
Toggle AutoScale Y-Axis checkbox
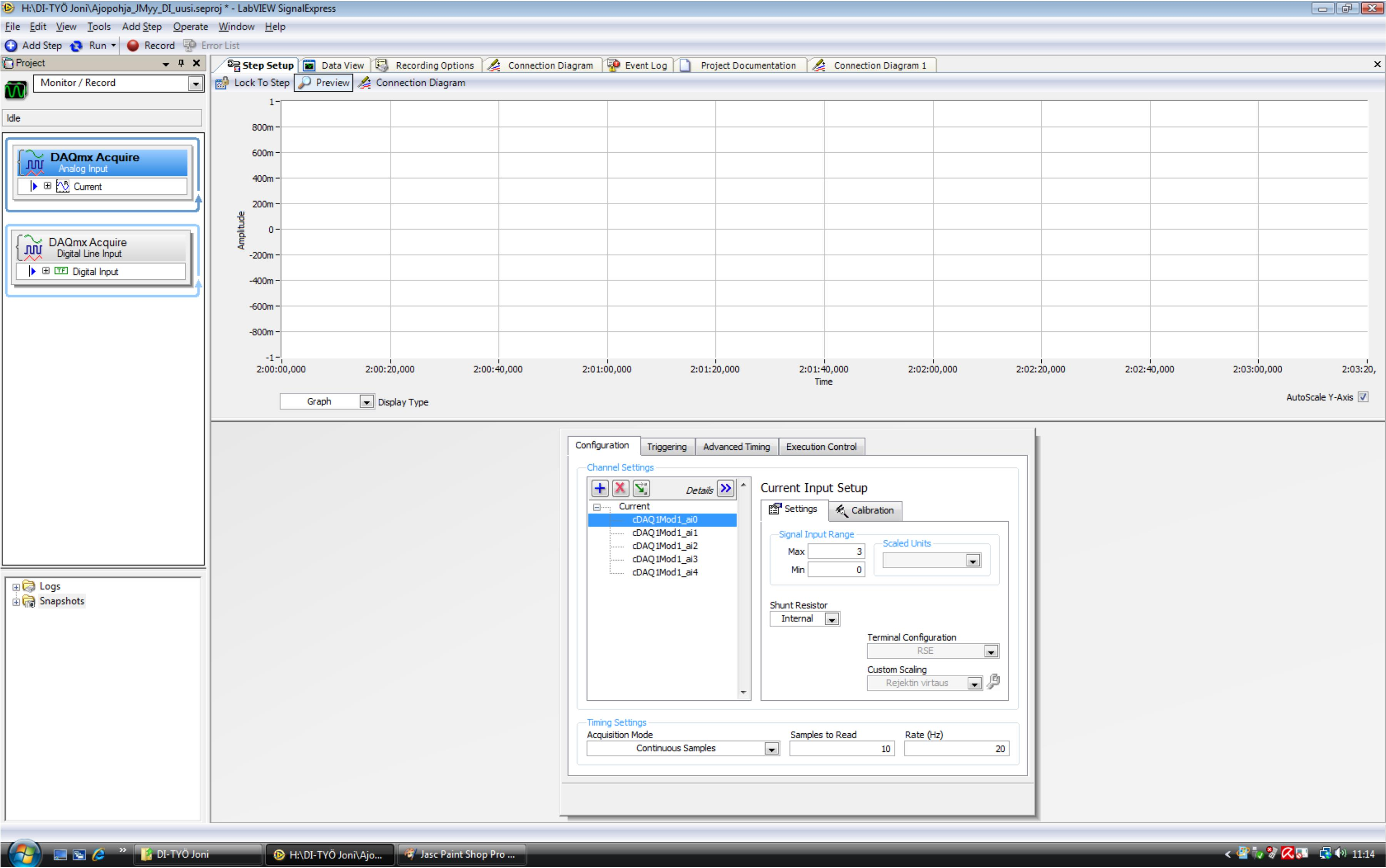pyautogui.click(x=1363, y=397)
